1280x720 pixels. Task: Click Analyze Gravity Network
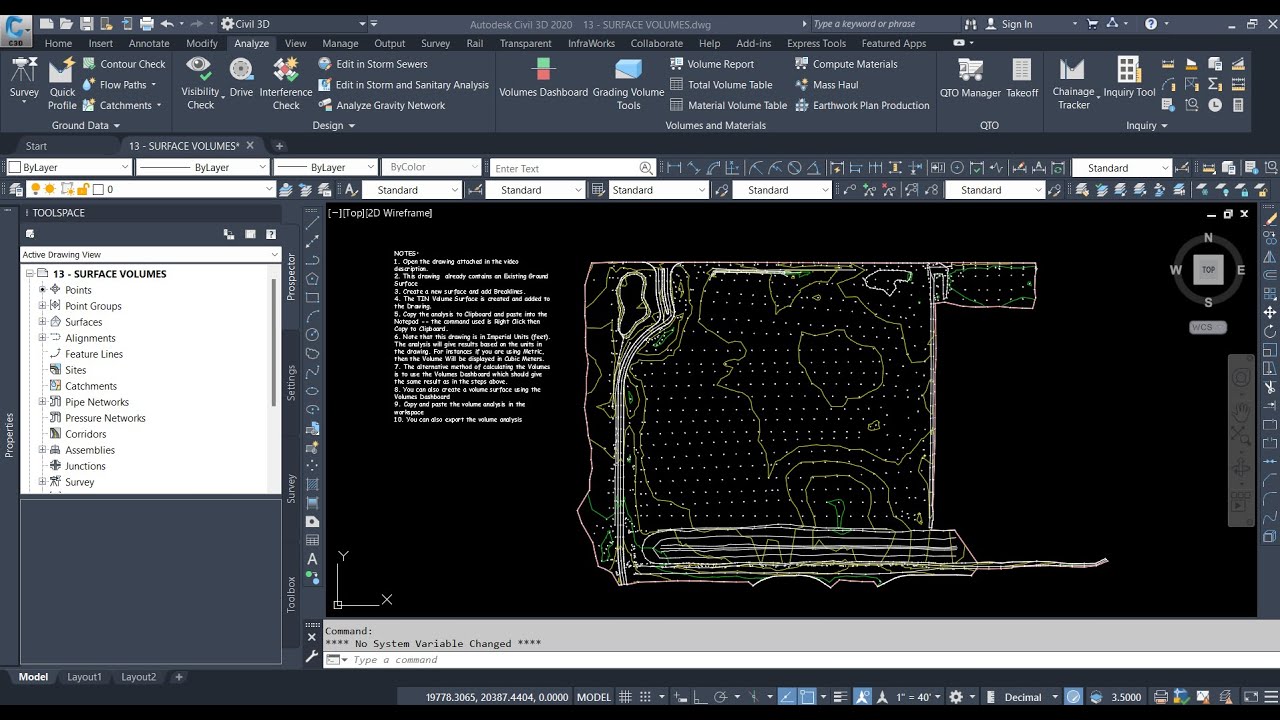click(381, 105)
